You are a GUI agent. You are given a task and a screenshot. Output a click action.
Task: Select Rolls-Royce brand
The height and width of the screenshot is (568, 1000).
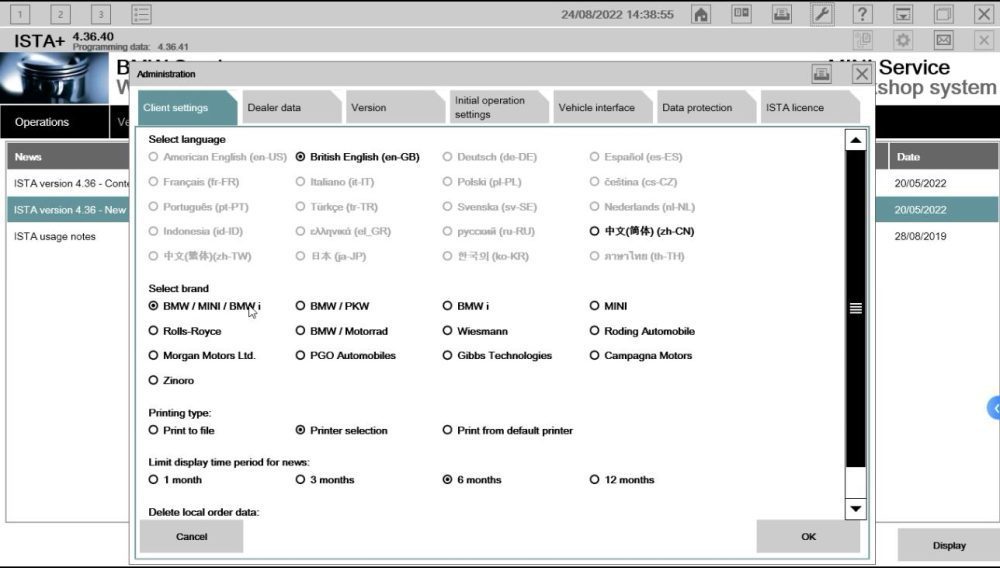click(x=185, y=331)
